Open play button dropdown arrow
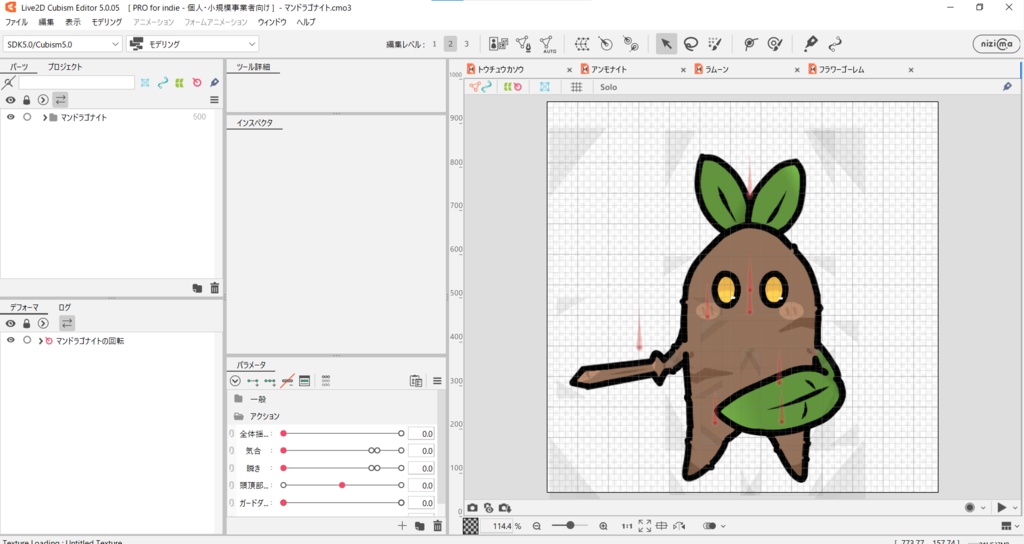Image resolution: width=1024 pixels, height=544 pixels. coord(1015,507)
